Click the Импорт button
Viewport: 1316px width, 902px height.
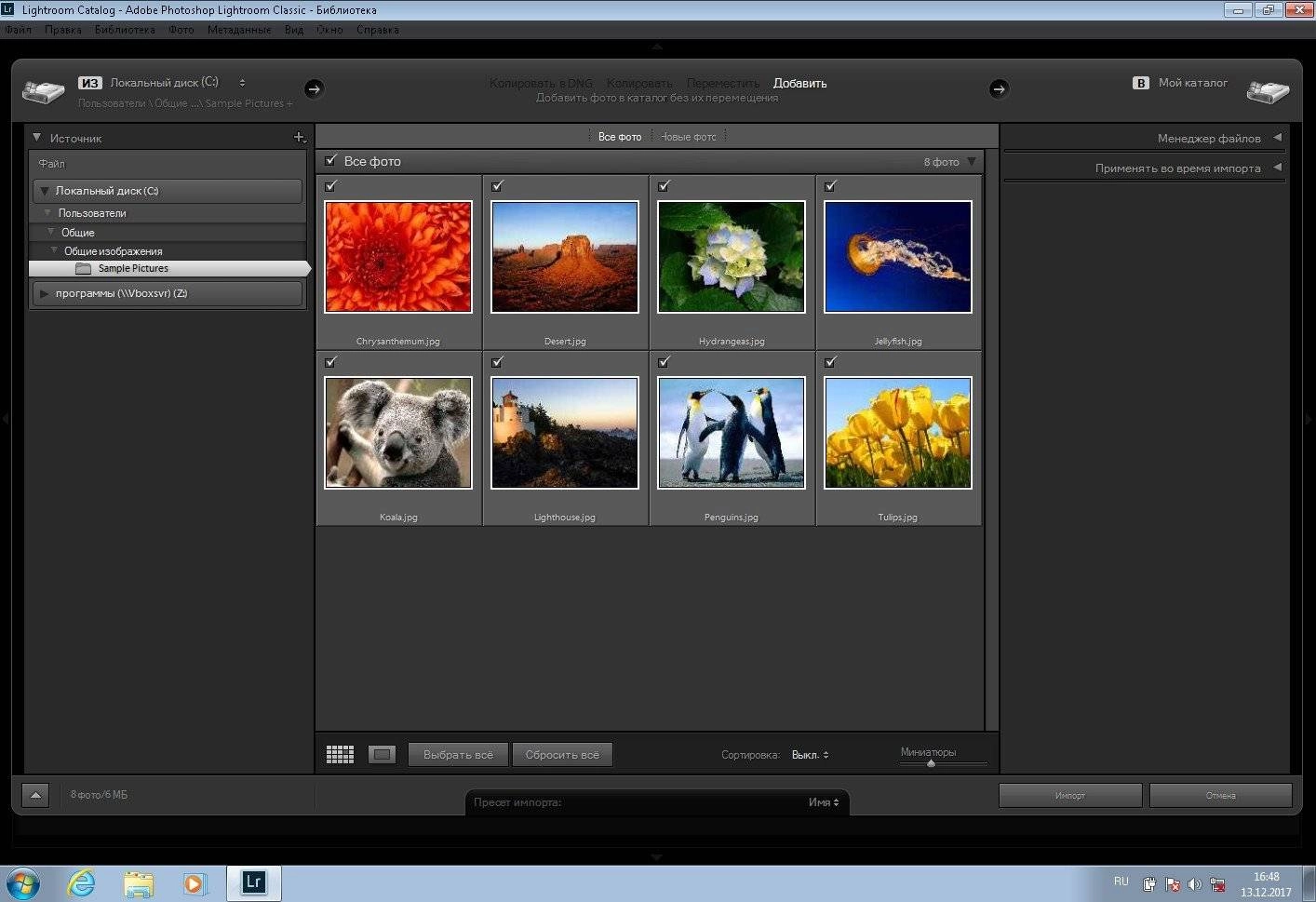(x=1070, y=796)
